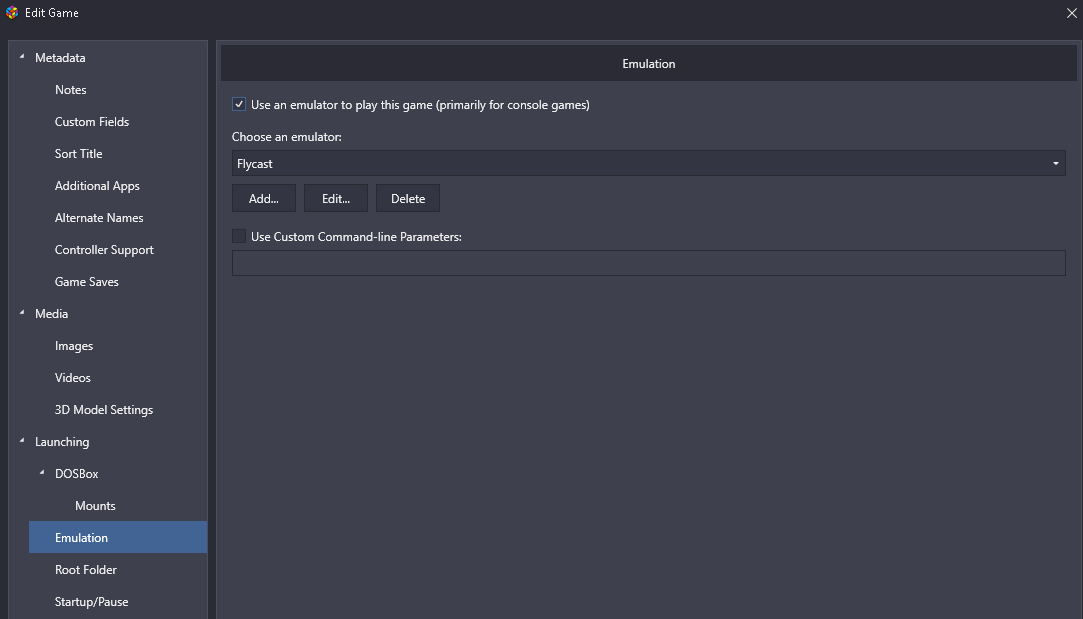
Task: Select the Emulation sidebar item
Action: coord(118,537)
